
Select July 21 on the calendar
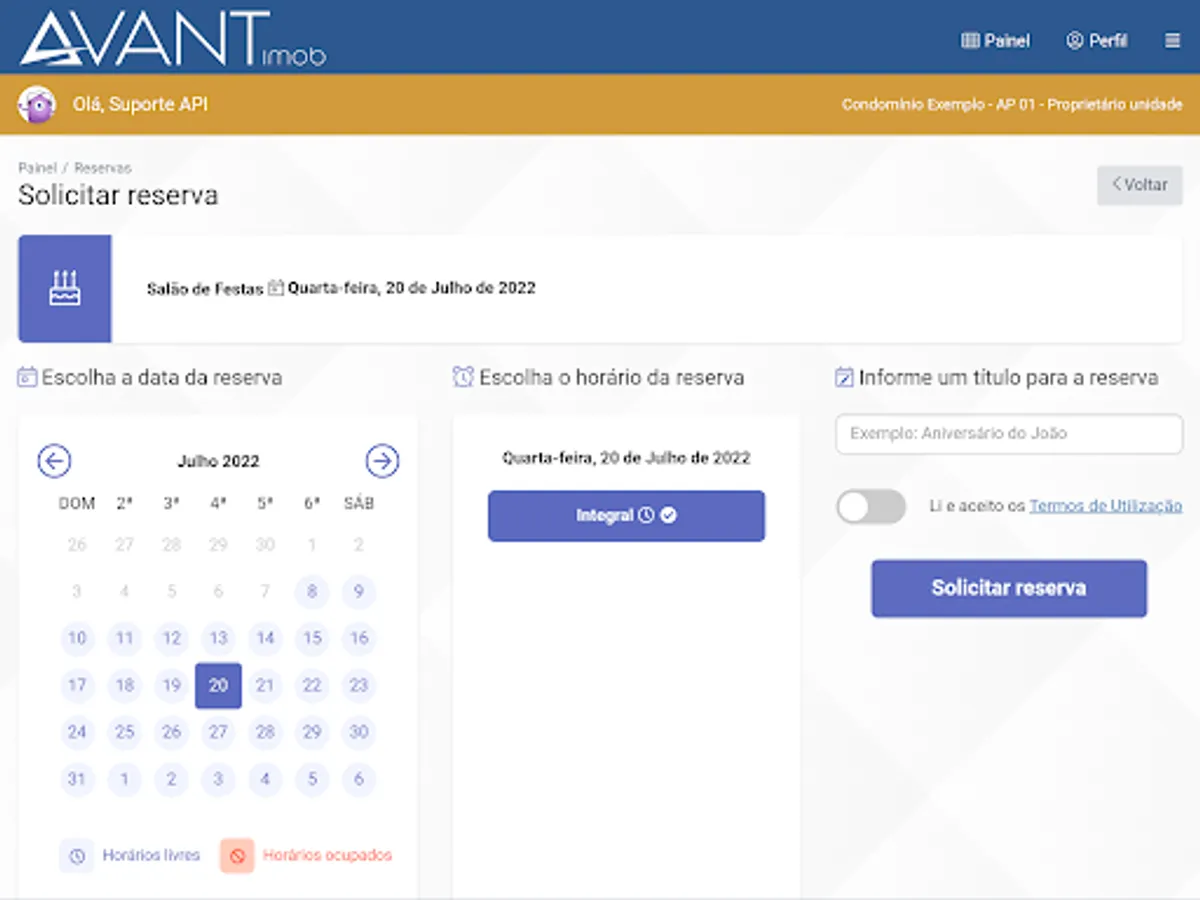[x=265, y=685]
